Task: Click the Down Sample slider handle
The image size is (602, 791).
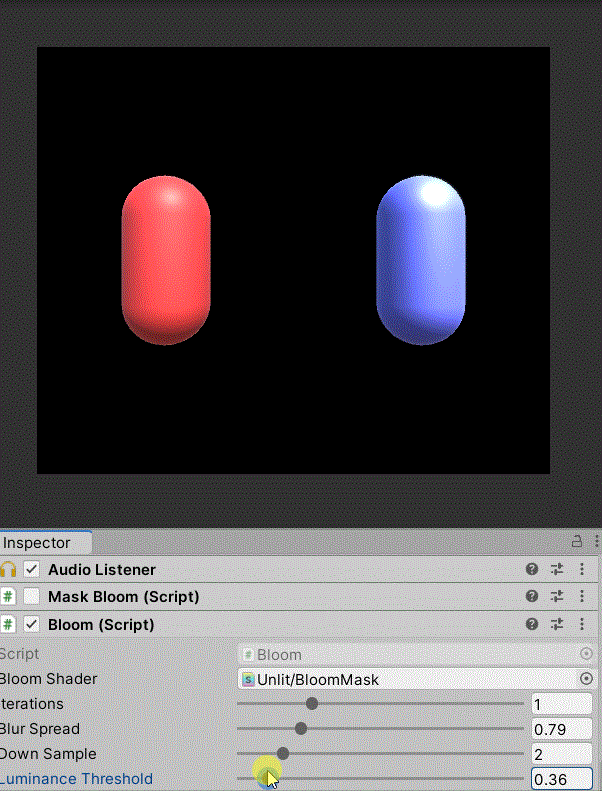Action: point(283,754)
